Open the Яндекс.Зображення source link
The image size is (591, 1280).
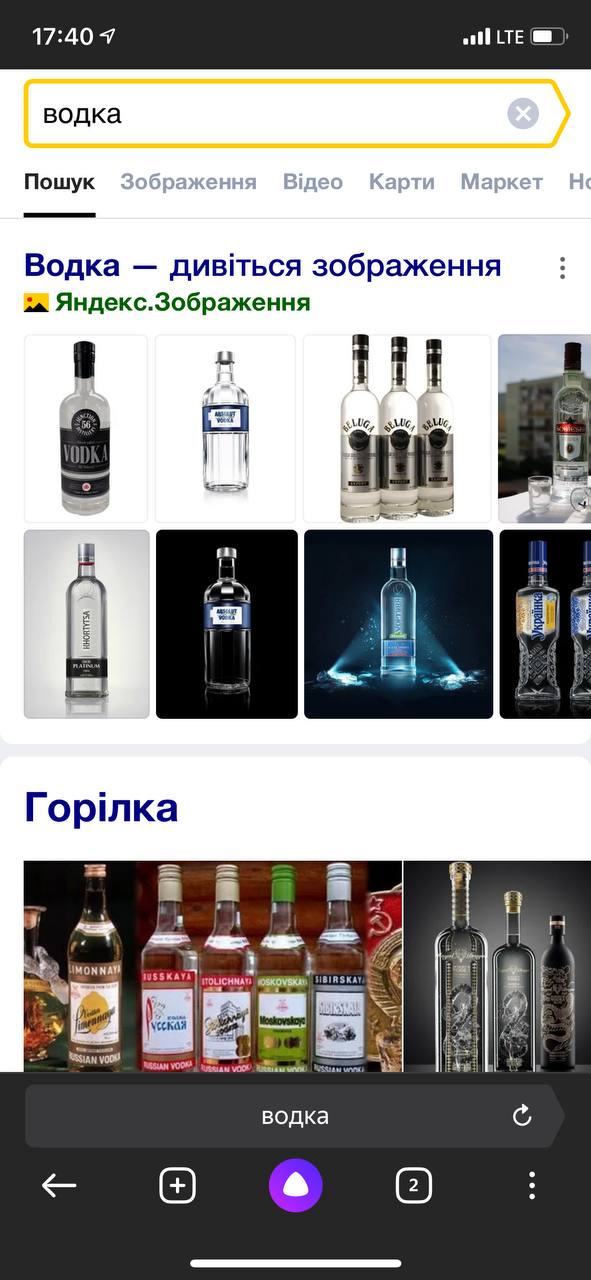(182, 302)
